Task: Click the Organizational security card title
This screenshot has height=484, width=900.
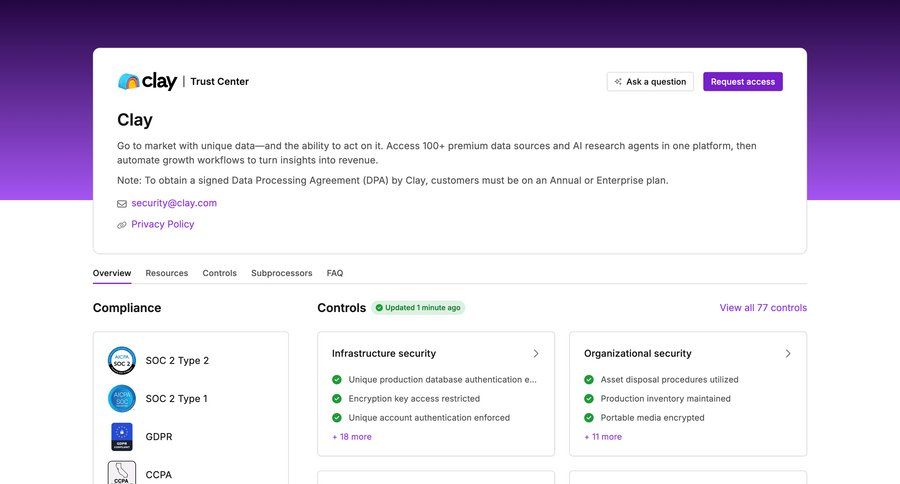Action: pos(638,354)
